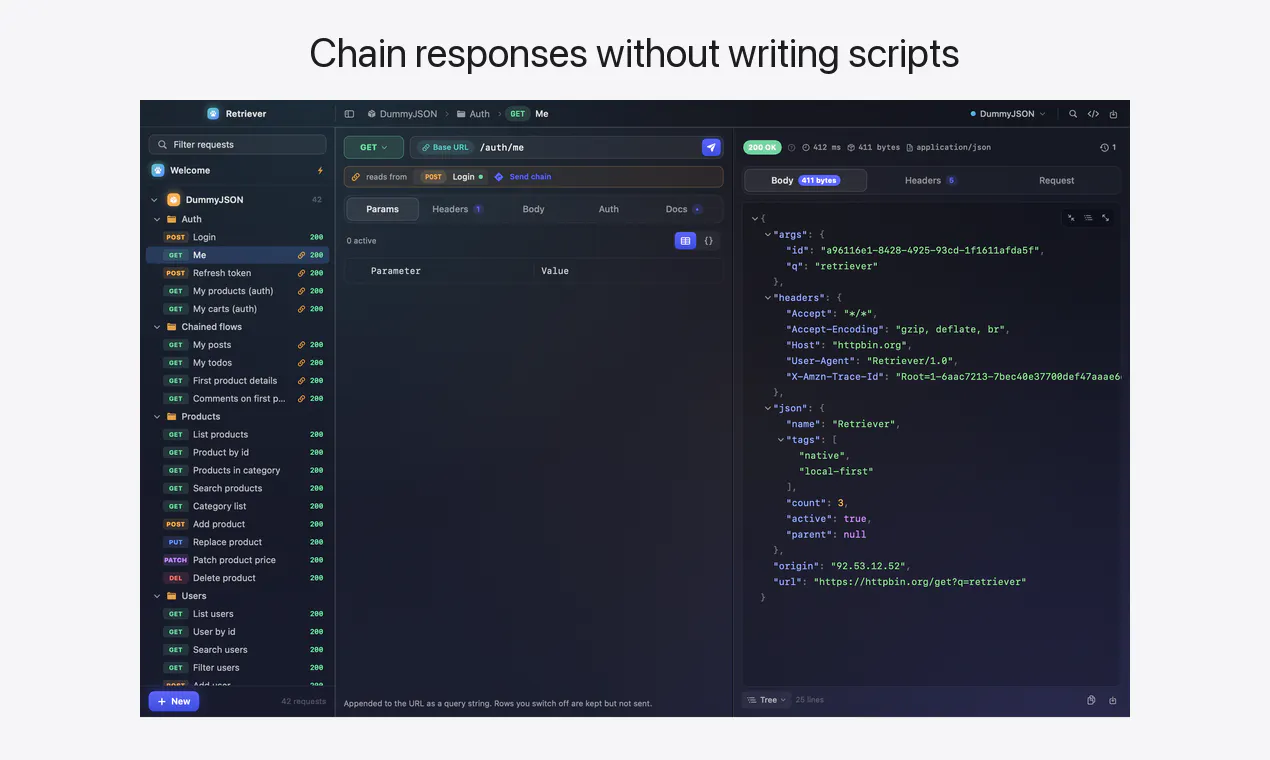
Task: Click the Send chain diamond icon
Action: pos(499,177)
